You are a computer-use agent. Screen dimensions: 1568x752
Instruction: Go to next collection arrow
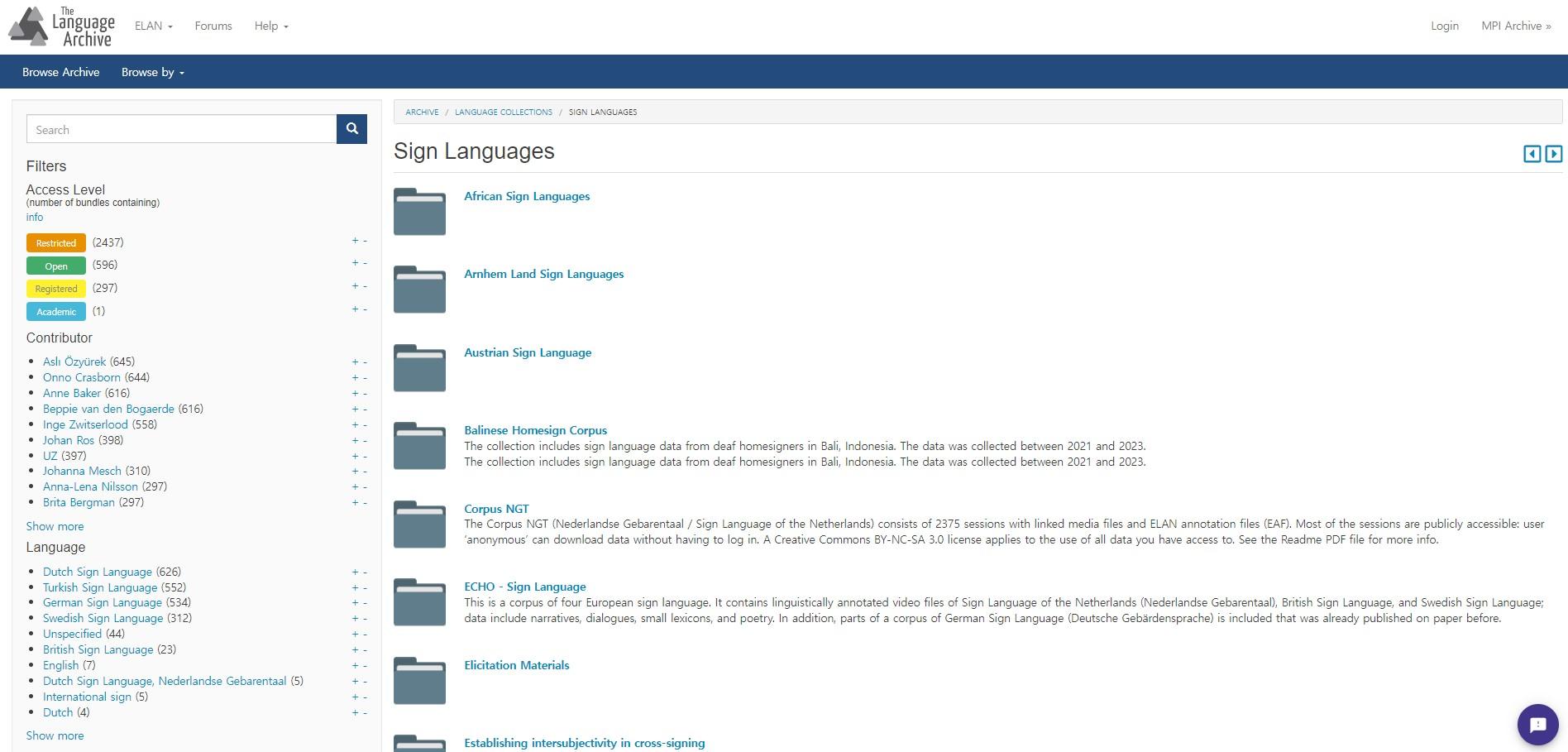tap(1554, 154)
